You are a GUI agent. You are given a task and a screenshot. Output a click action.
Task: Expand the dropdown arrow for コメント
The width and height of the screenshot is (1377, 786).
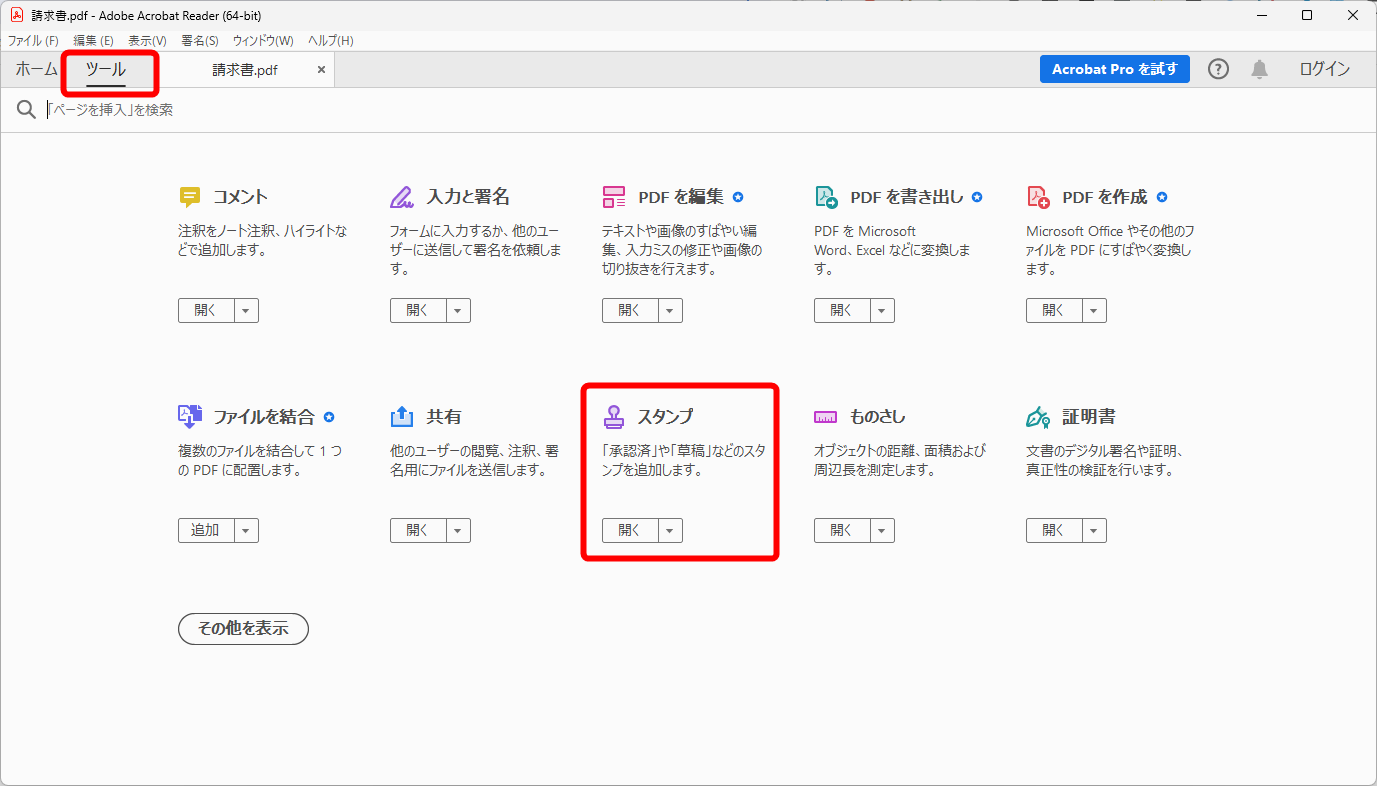coord(247,311)
